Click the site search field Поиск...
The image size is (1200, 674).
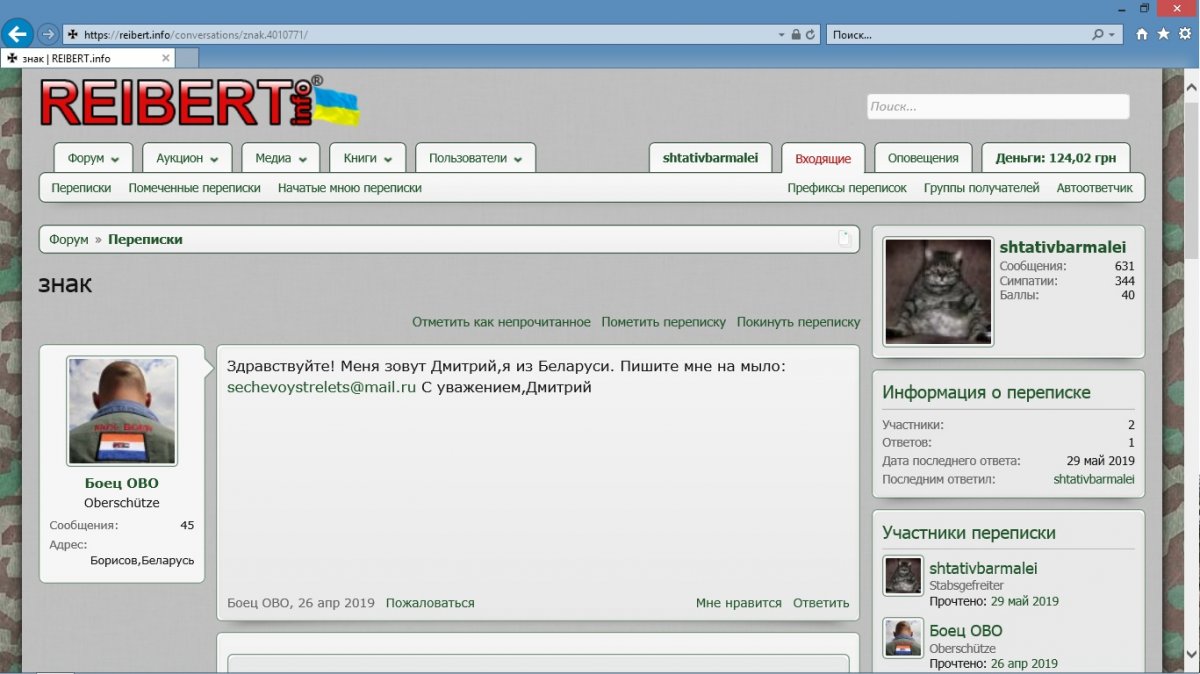pyautogui.click(x=997, y=106)
